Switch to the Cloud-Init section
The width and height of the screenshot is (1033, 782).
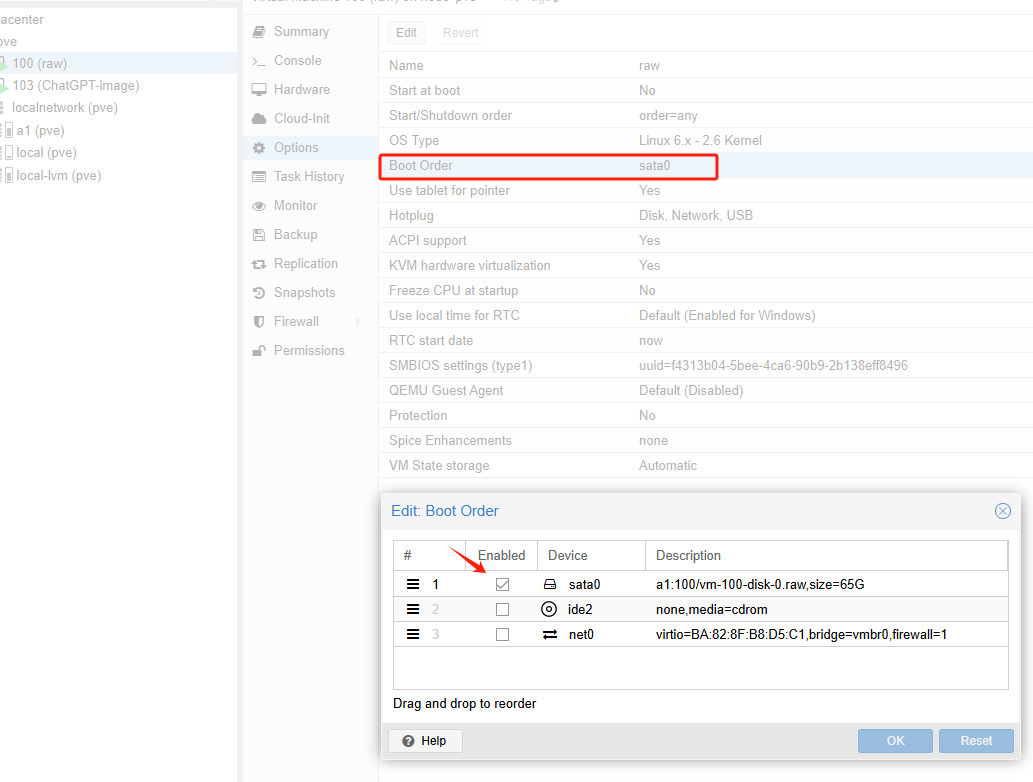[x=301, y=119]
